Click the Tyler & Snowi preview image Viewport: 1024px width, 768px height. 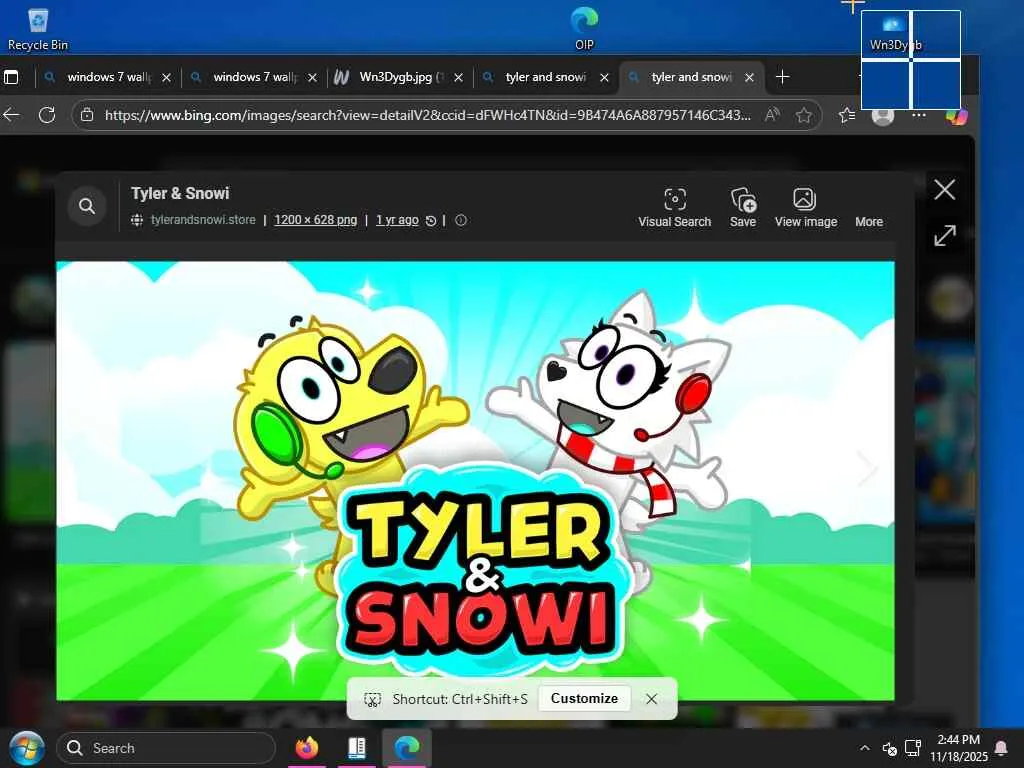click(475, 481)
